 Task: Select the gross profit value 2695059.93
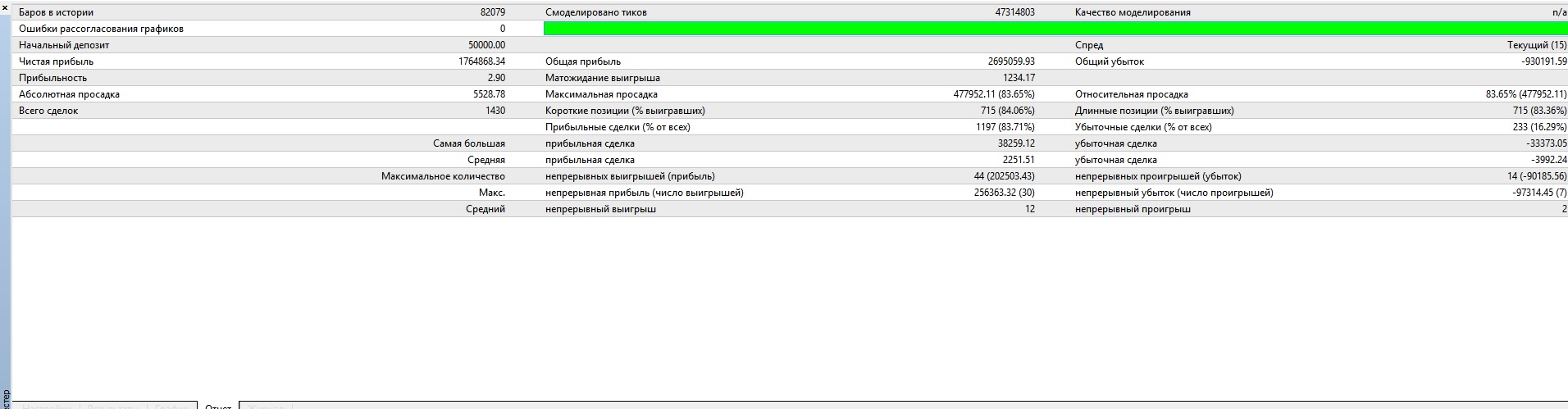[1011, 61]
